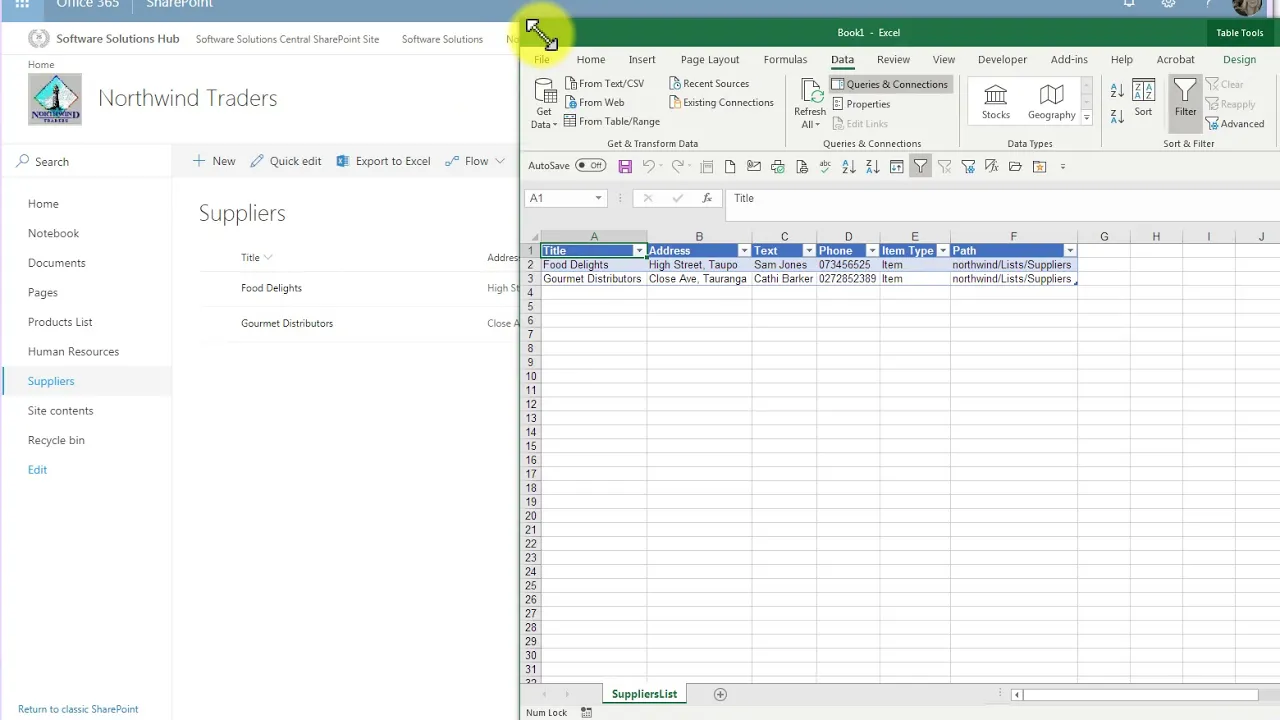Open Advanced filter options
Viewport: 1280px width, 720px height.
[x=1235, y=124]
